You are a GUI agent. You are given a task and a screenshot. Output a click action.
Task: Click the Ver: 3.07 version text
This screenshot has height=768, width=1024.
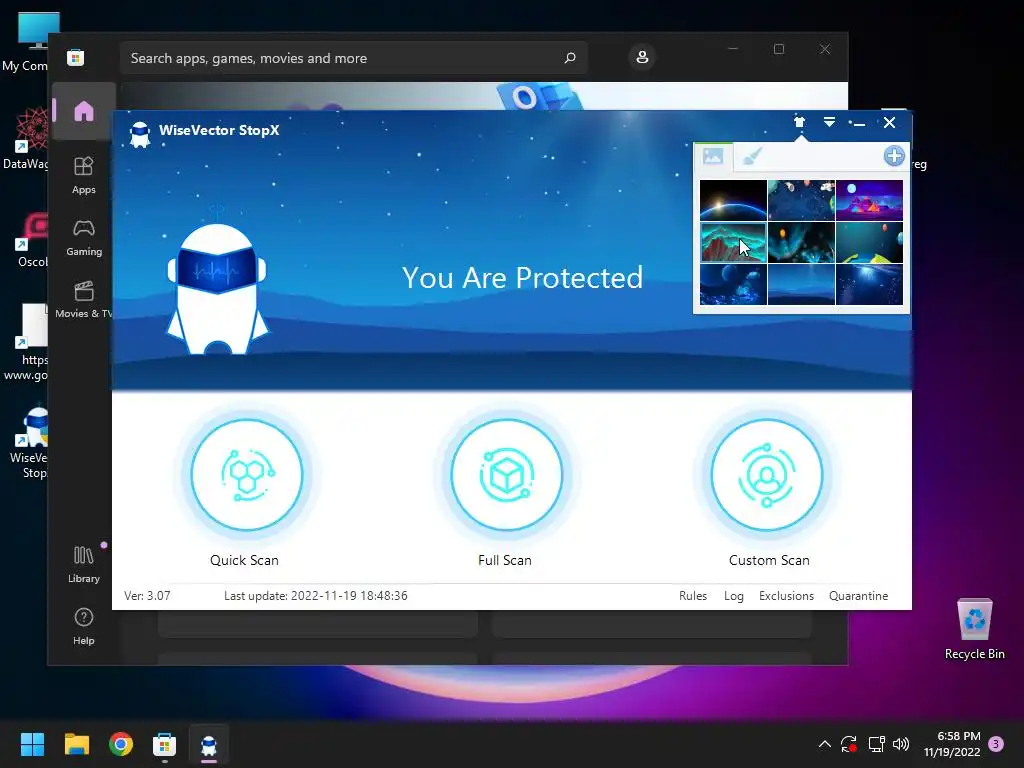147,596
